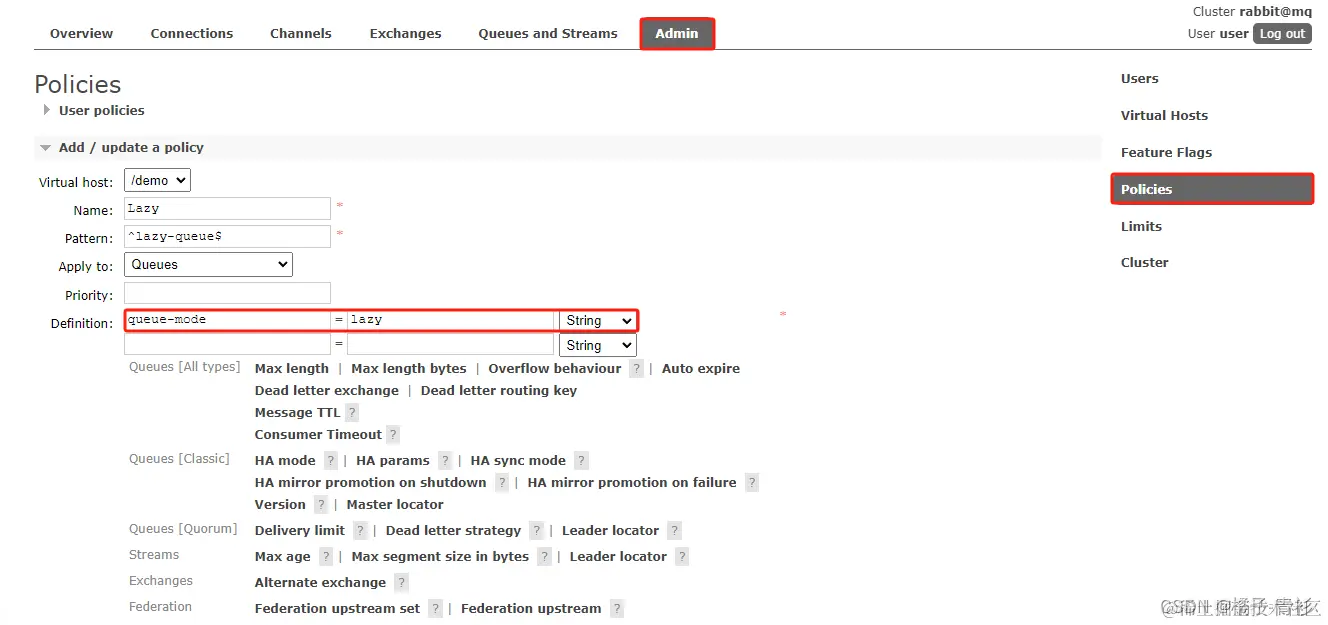This screenshot has width=1328, height=625.
Task: Open help for Streams Leader locator
Action: (x=682, y=557)
